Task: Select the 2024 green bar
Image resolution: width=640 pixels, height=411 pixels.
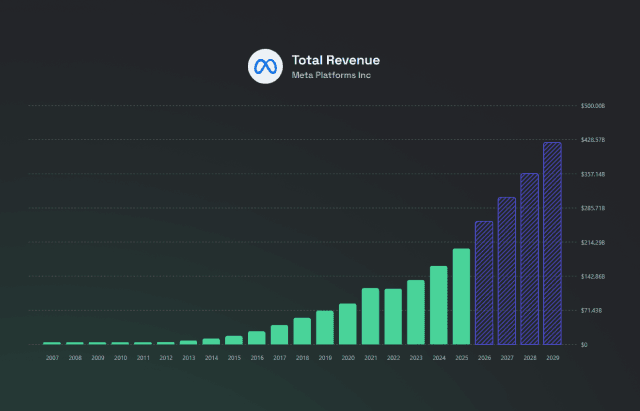Action: [x=438, y=305]
